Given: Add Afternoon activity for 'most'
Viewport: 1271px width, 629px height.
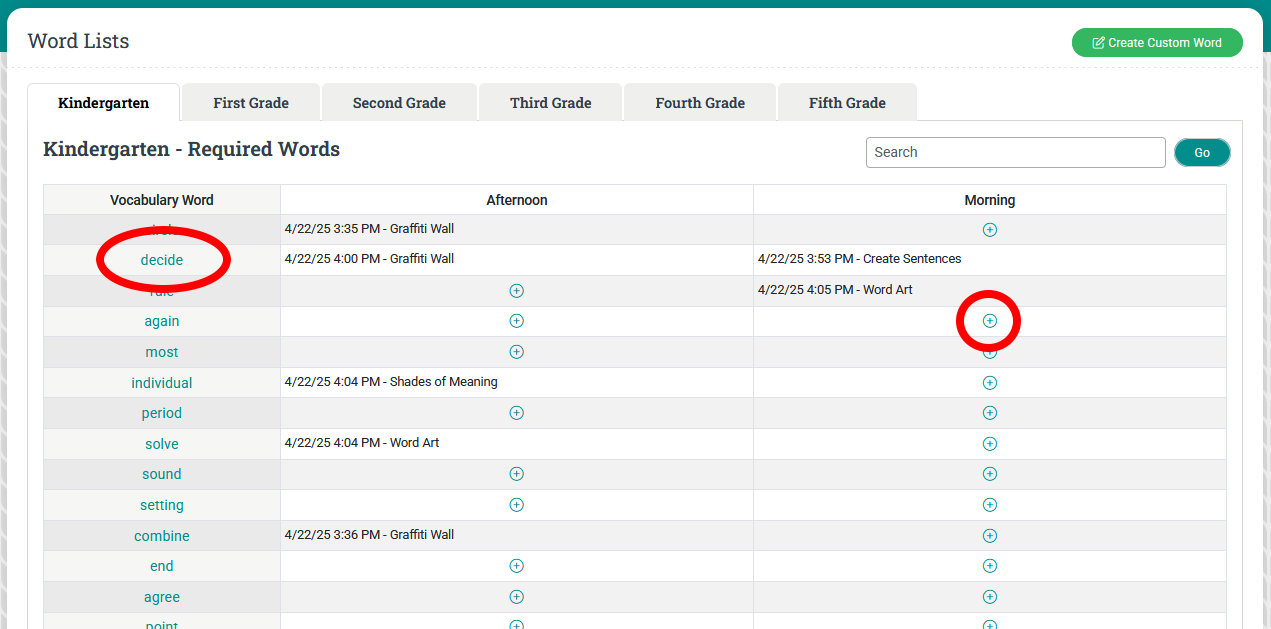Looking at the screenshot, I should pos(516,352).
